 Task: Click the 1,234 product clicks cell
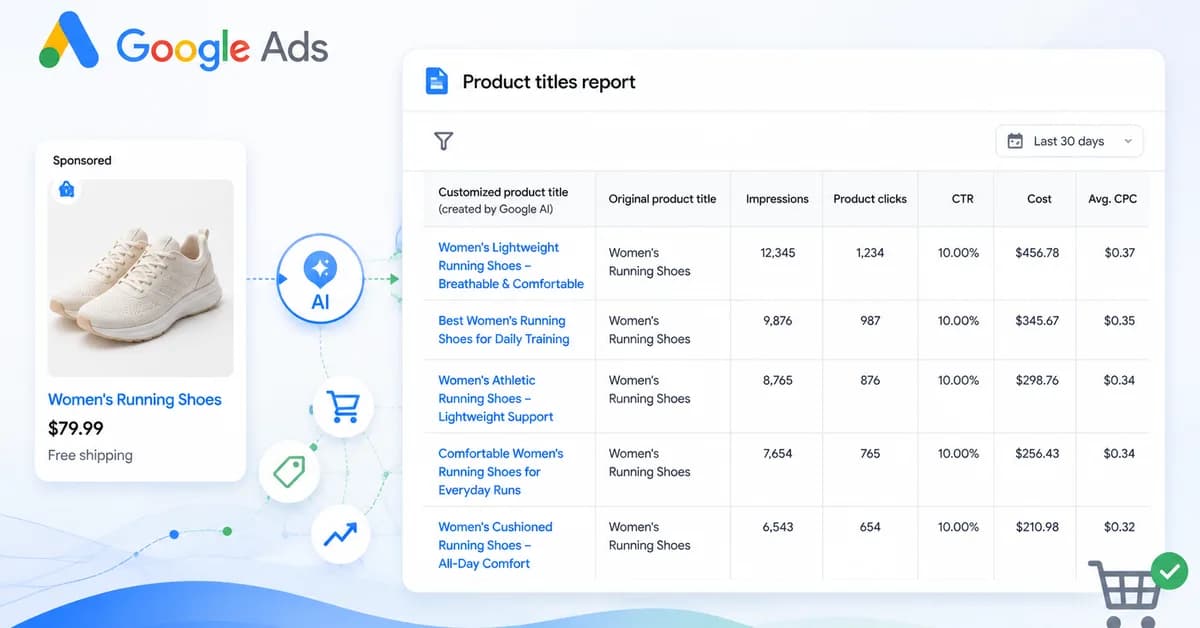870,253
